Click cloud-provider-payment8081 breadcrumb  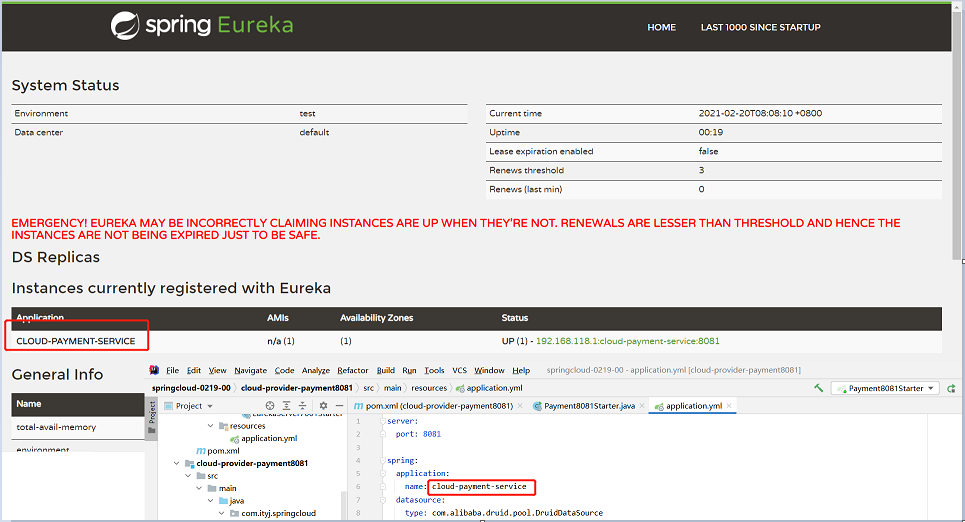click(297, 388)
